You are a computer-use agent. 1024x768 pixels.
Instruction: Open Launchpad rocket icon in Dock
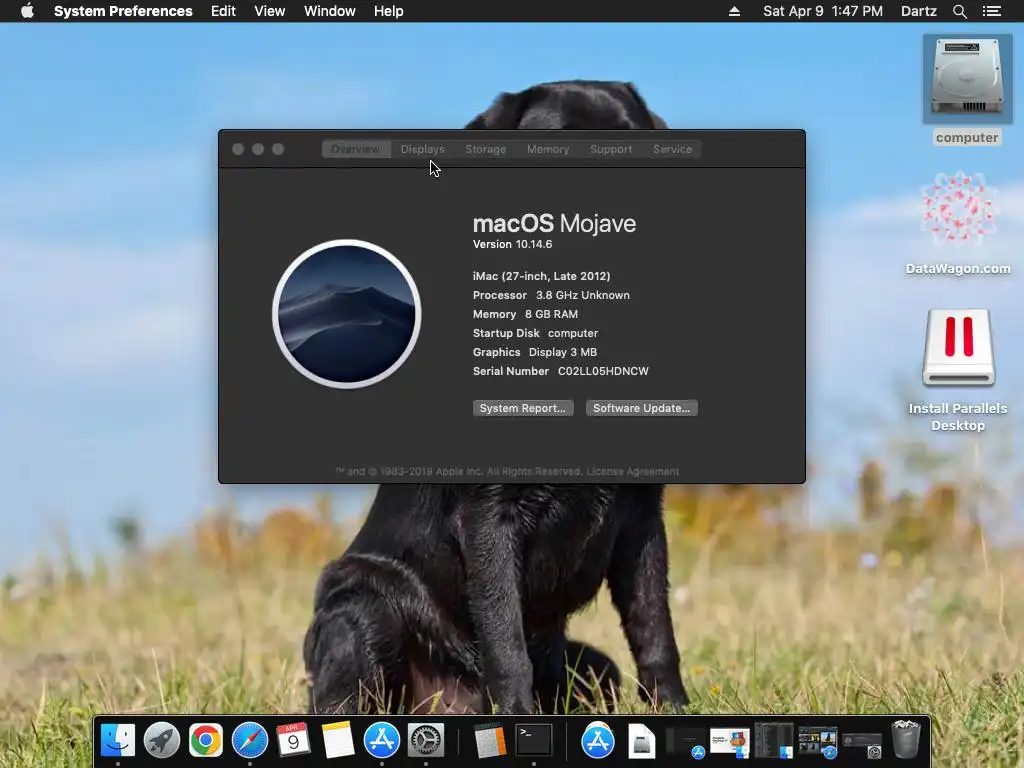(x=162, y=740)
